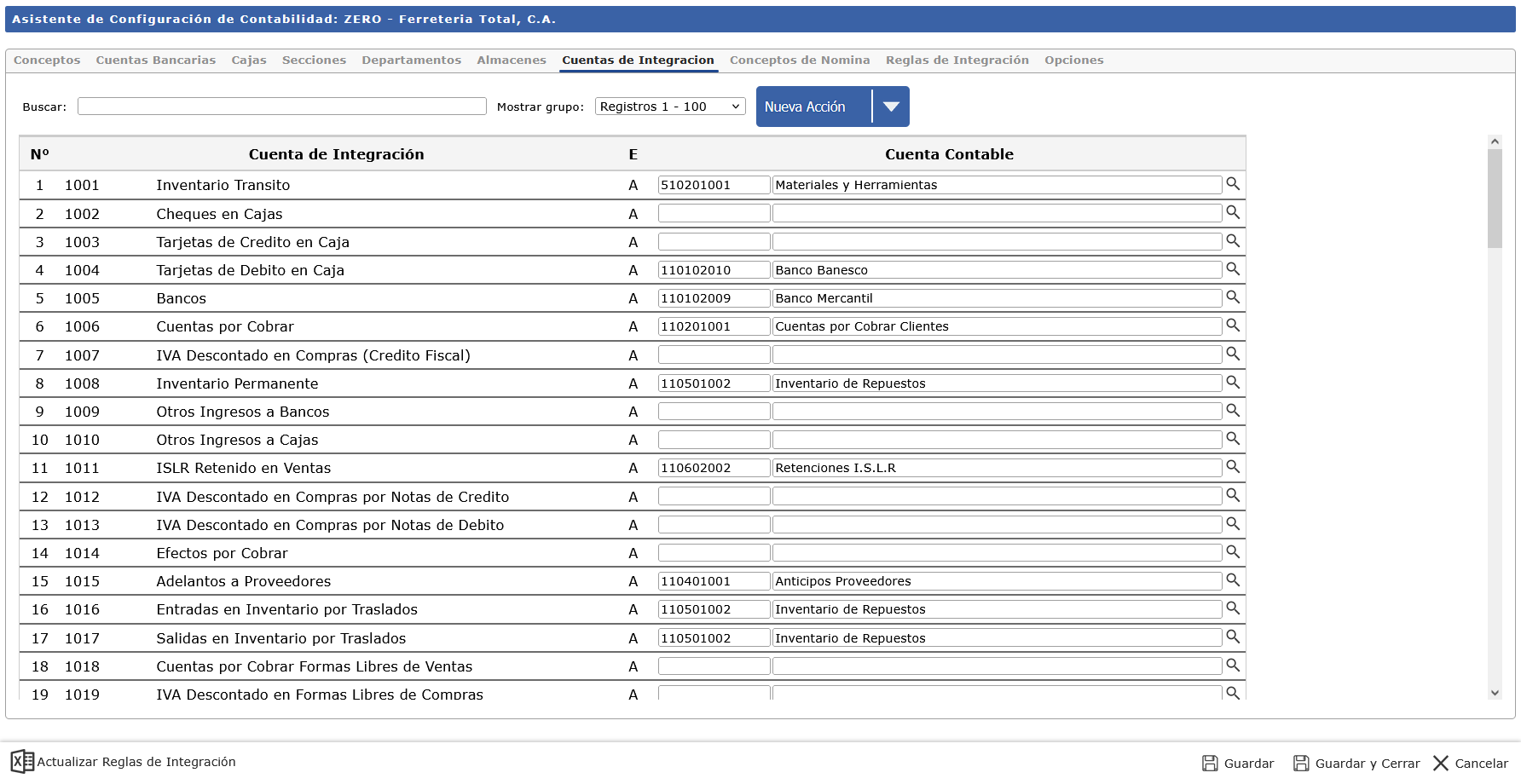Open the Conceptos de Nomina tab
Viewport: 1521px width, 784px height.
800,60
